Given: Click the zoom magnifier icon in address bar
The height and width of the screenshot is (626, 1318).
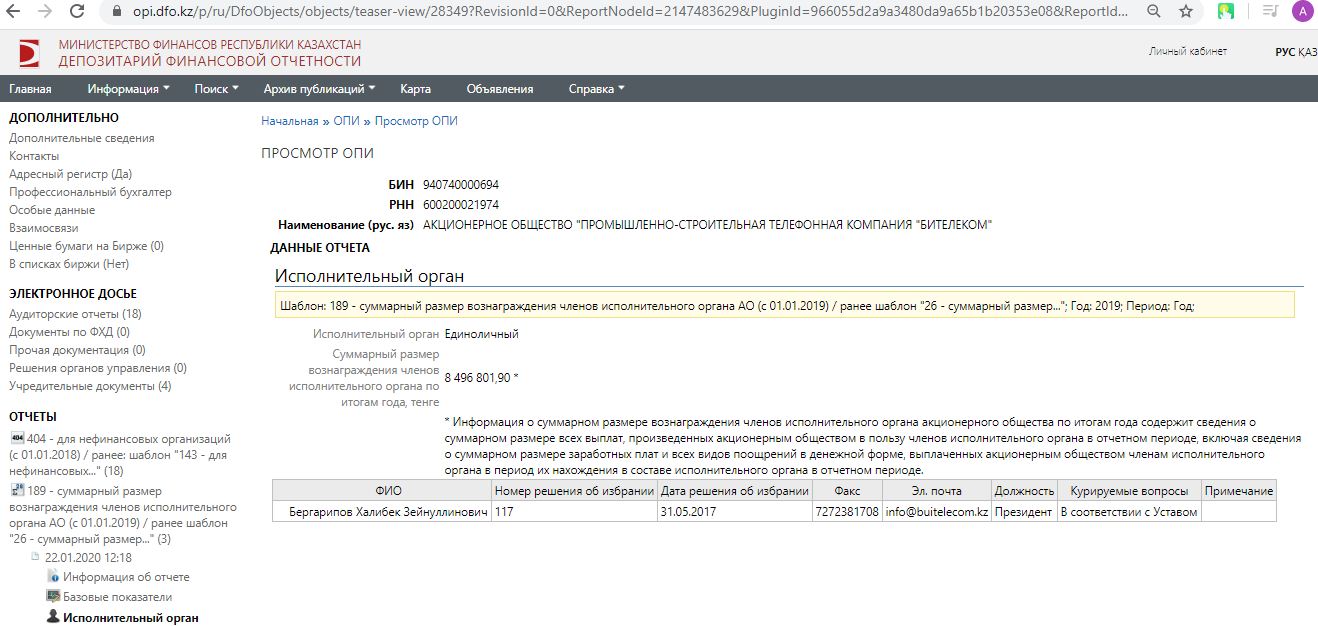Looking at the screenshot, I should [1154, 12].
